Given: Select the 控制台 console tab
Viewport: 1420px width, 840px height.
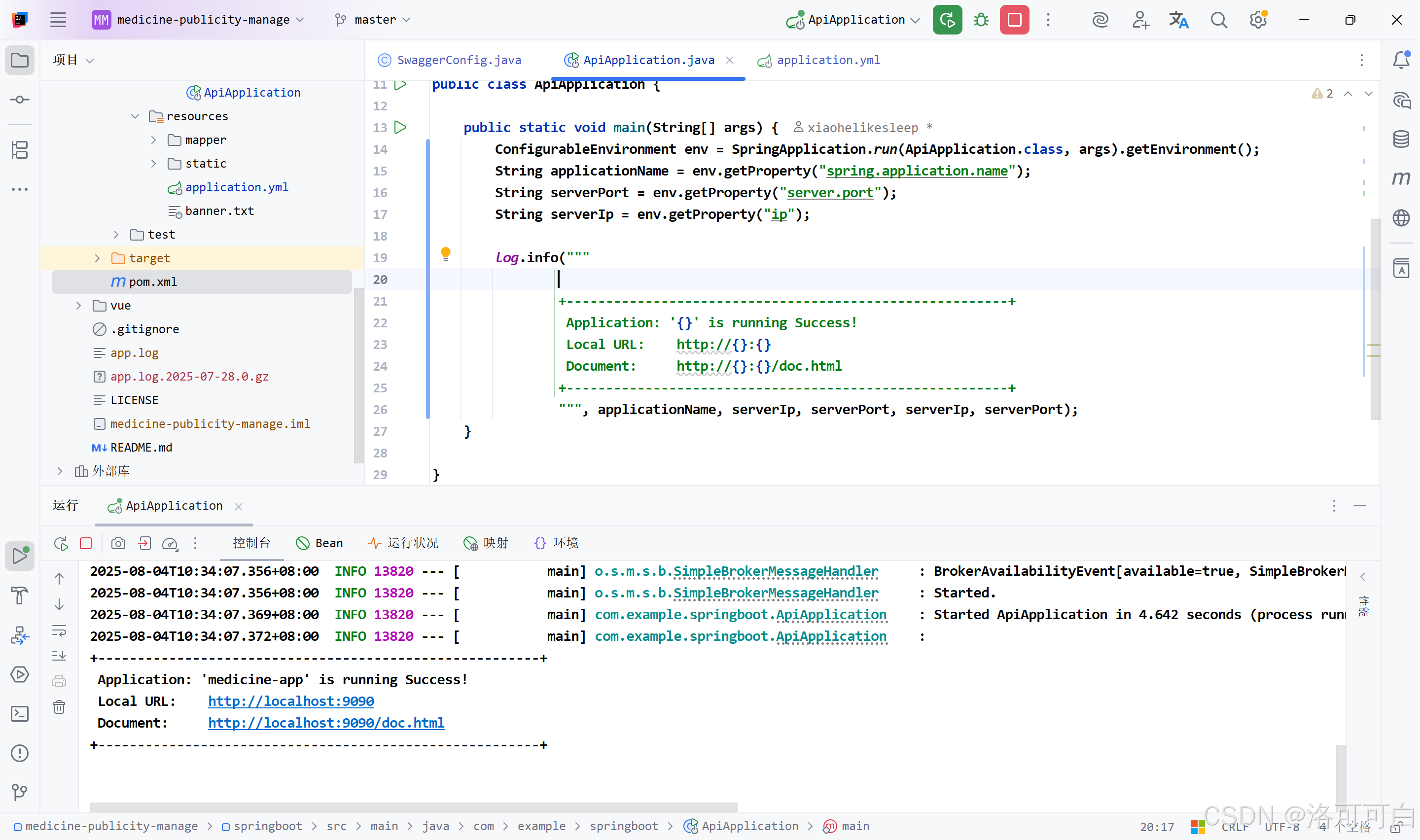Looking at the screenshot, I should pos(251,543).
